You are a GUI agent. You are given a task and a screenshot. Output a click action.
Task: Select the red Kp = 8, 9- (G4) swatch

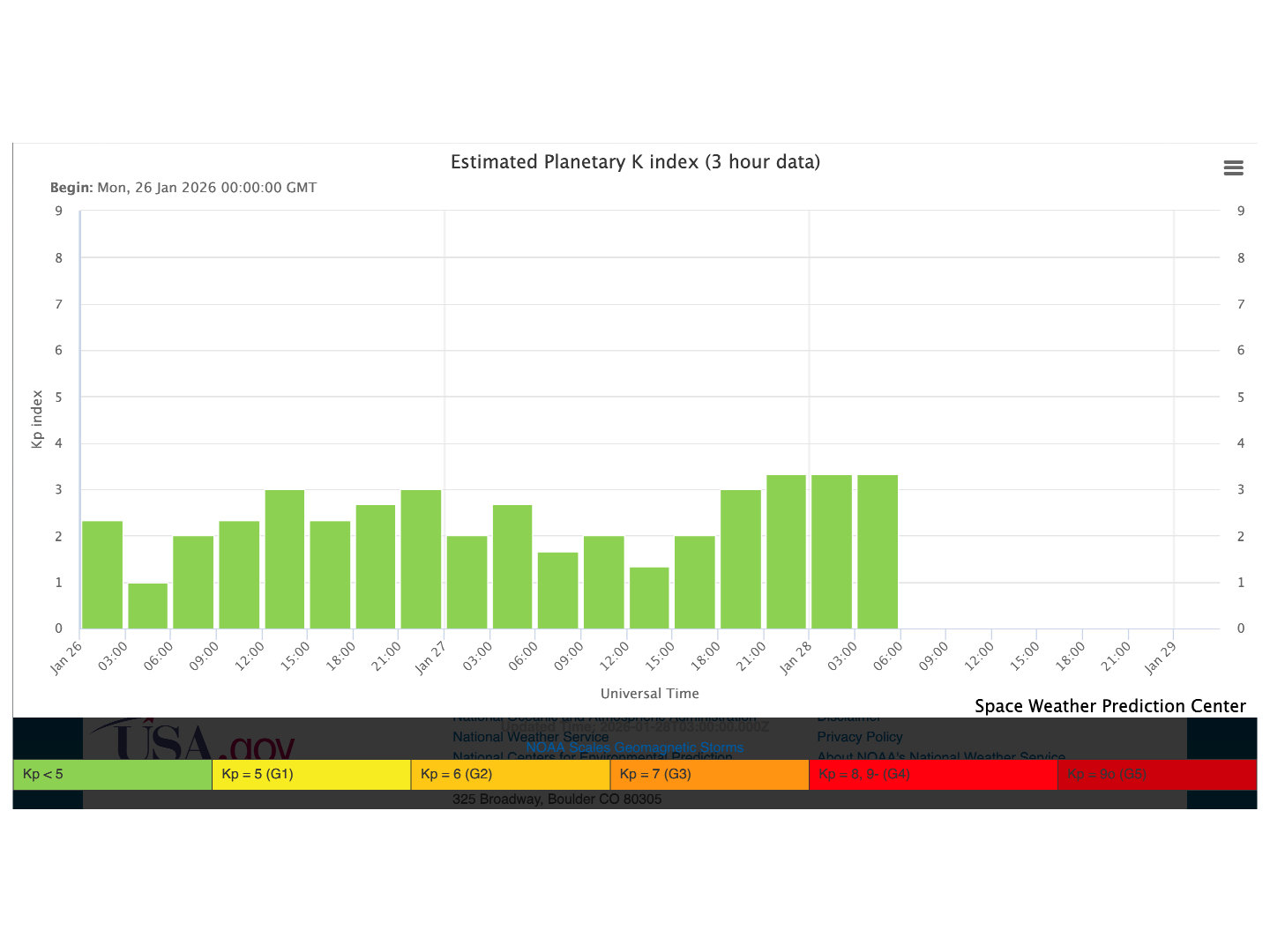[x=932, y=774]
